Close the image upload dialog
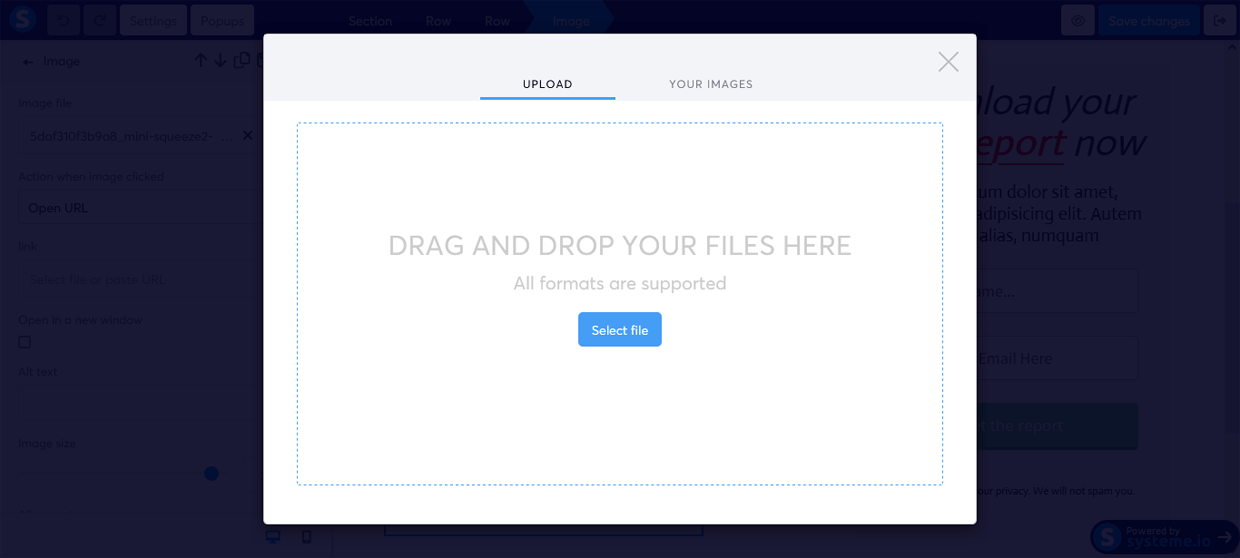This screenshot has height=558, width=1240. point(948,62)
